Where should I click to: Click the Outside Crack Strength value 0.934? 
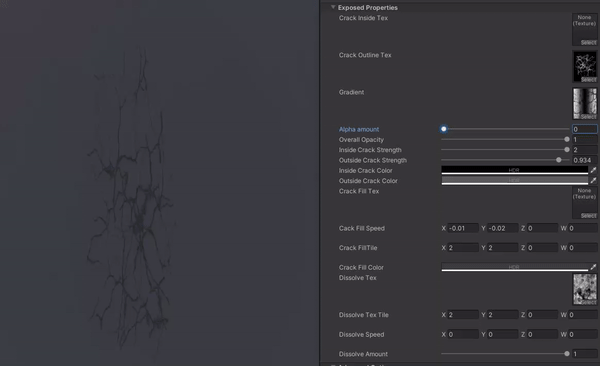[x=584, y=160]
